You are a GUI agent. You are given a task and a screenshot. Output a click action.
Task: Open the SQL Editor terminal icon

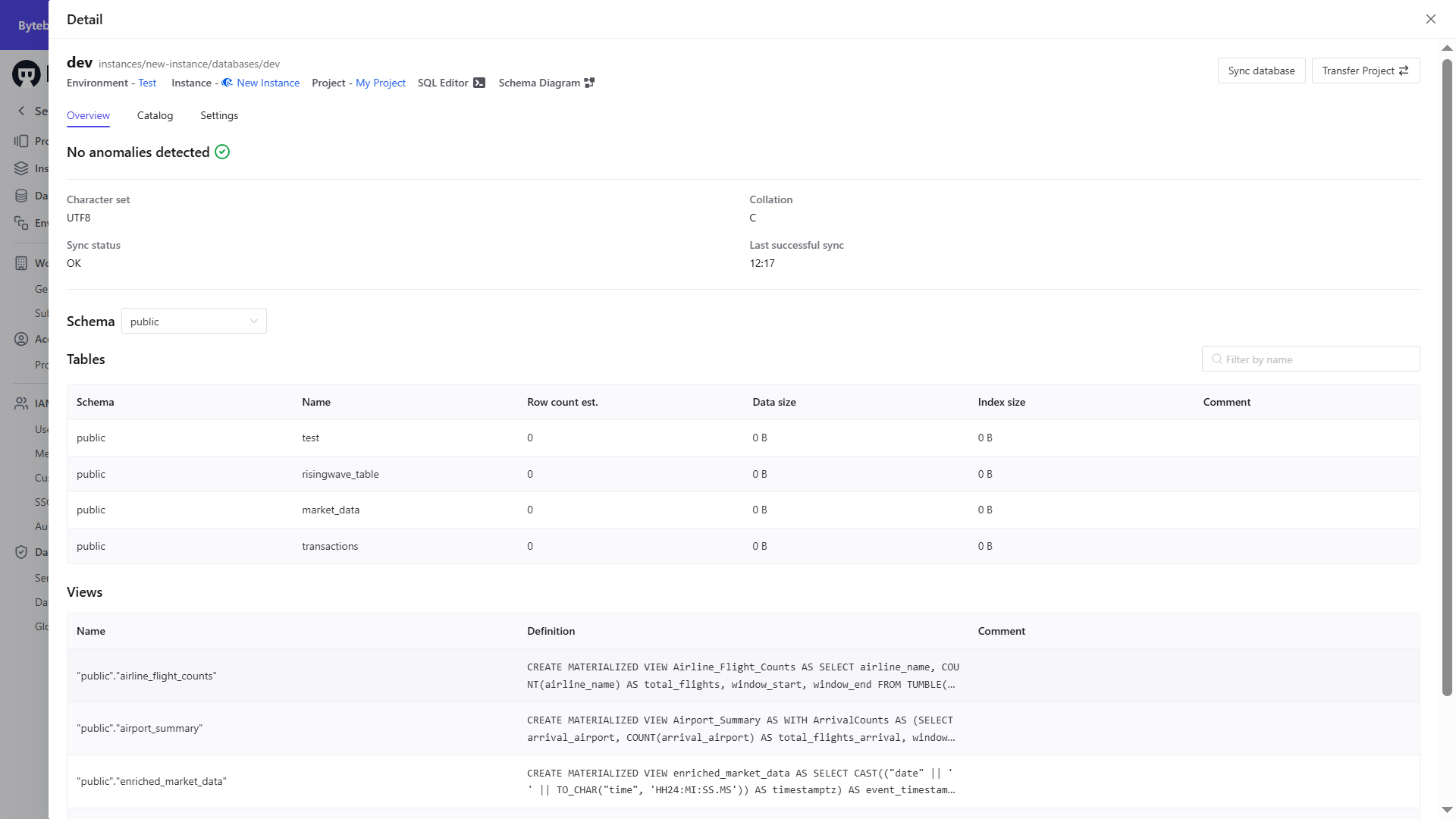tap(479, 83)
